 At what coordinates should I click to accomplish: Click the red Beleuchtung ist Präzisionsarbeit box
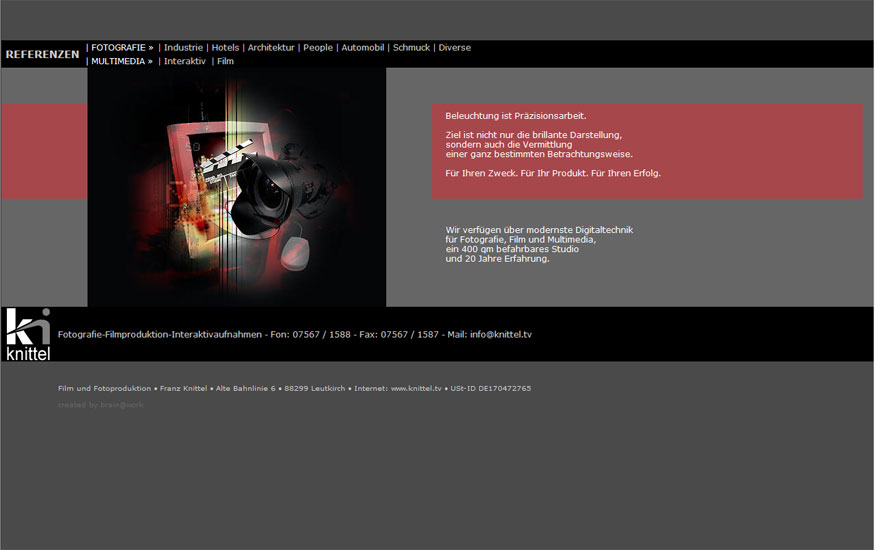click(x=647, y=151)
